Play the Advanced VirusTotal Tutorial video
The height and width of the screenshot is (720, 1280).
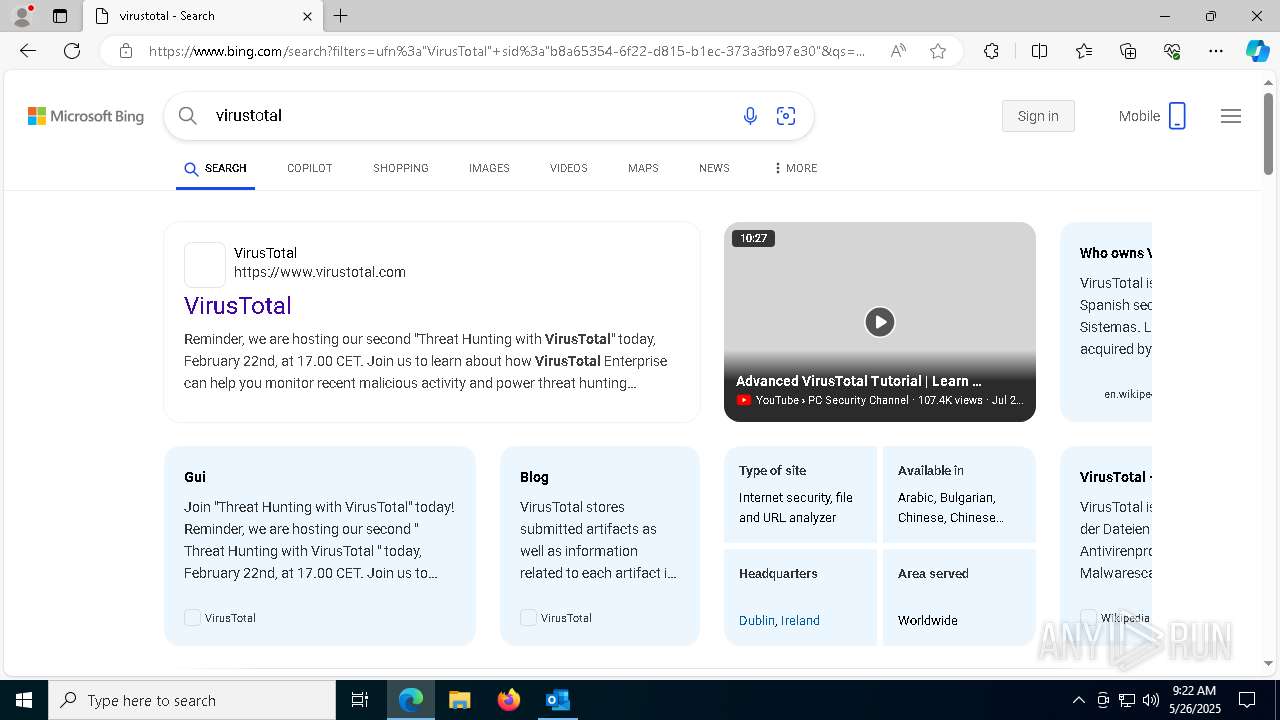(880, 322)
